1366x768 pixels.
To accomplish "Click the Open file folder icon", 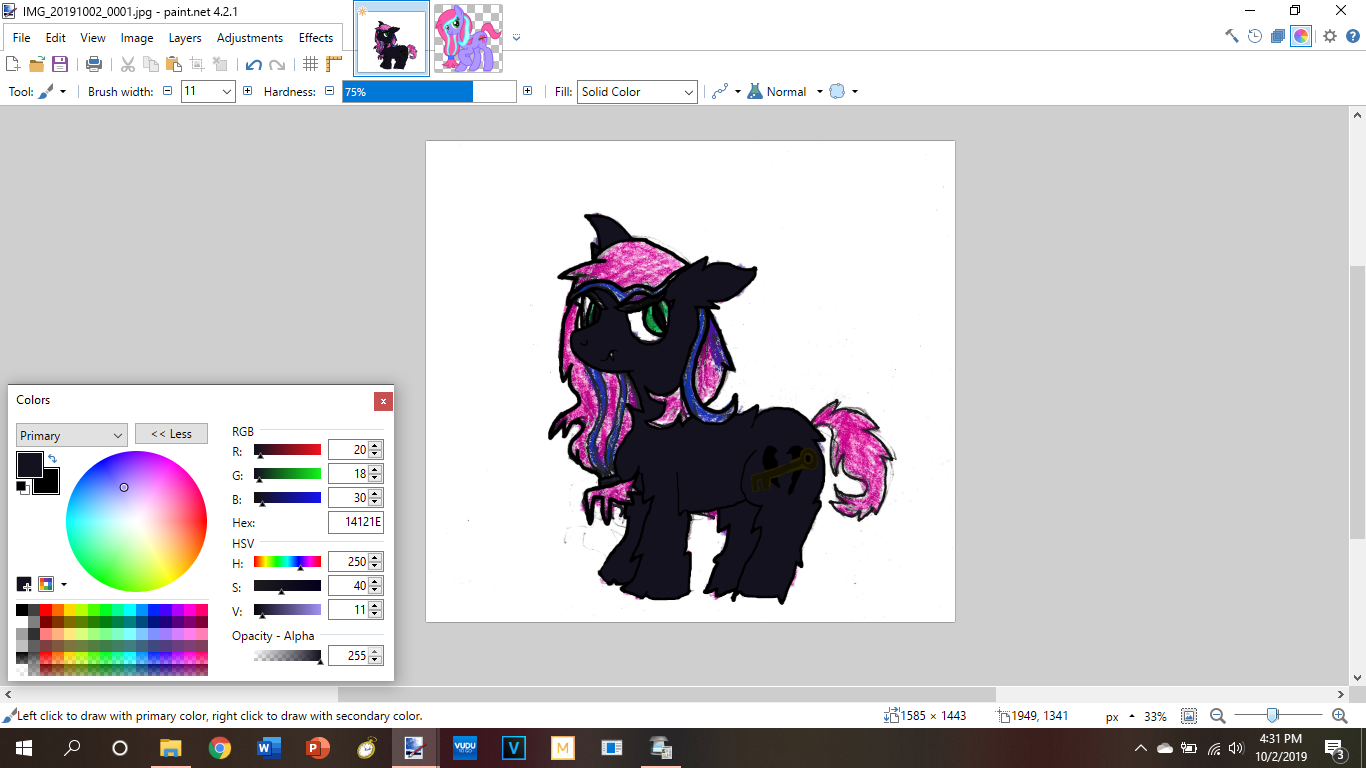I will (x=37, y=64).
